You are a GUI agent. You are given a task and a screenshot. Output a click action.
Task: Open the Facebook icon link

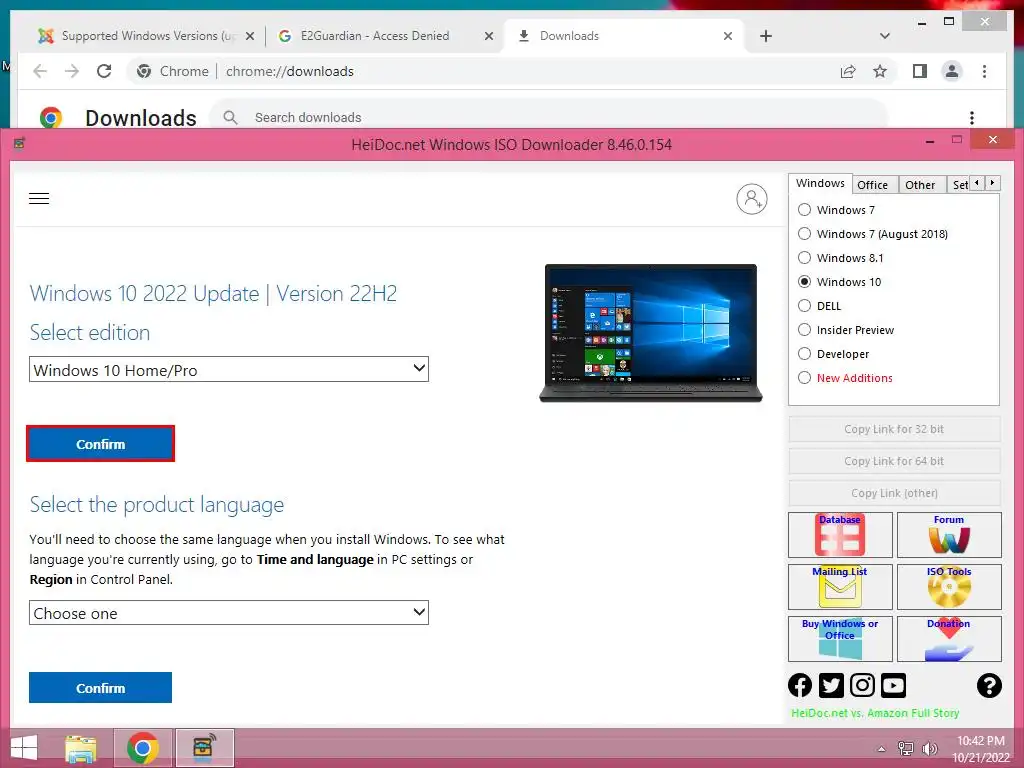pyautogui.click(x=800, y=685)
